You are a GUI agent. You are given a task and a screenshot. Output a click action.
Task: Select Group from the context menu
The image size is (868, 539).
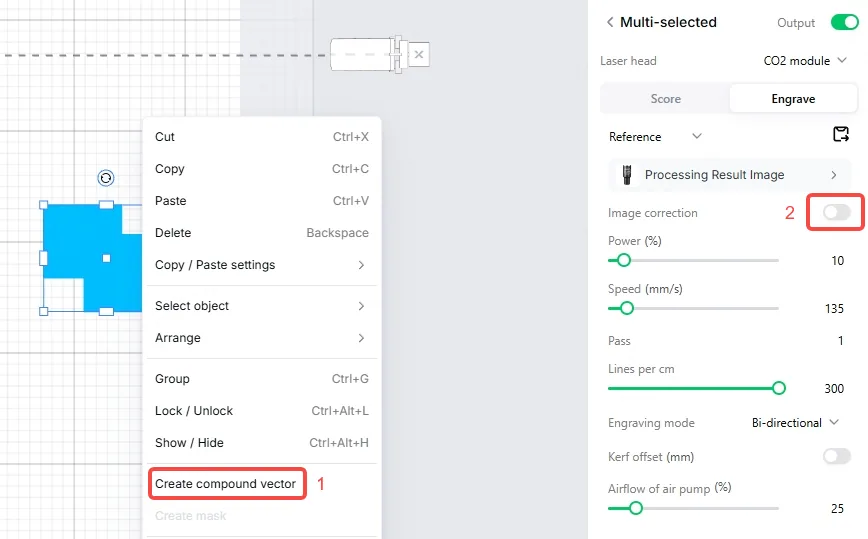click(261, 379)
